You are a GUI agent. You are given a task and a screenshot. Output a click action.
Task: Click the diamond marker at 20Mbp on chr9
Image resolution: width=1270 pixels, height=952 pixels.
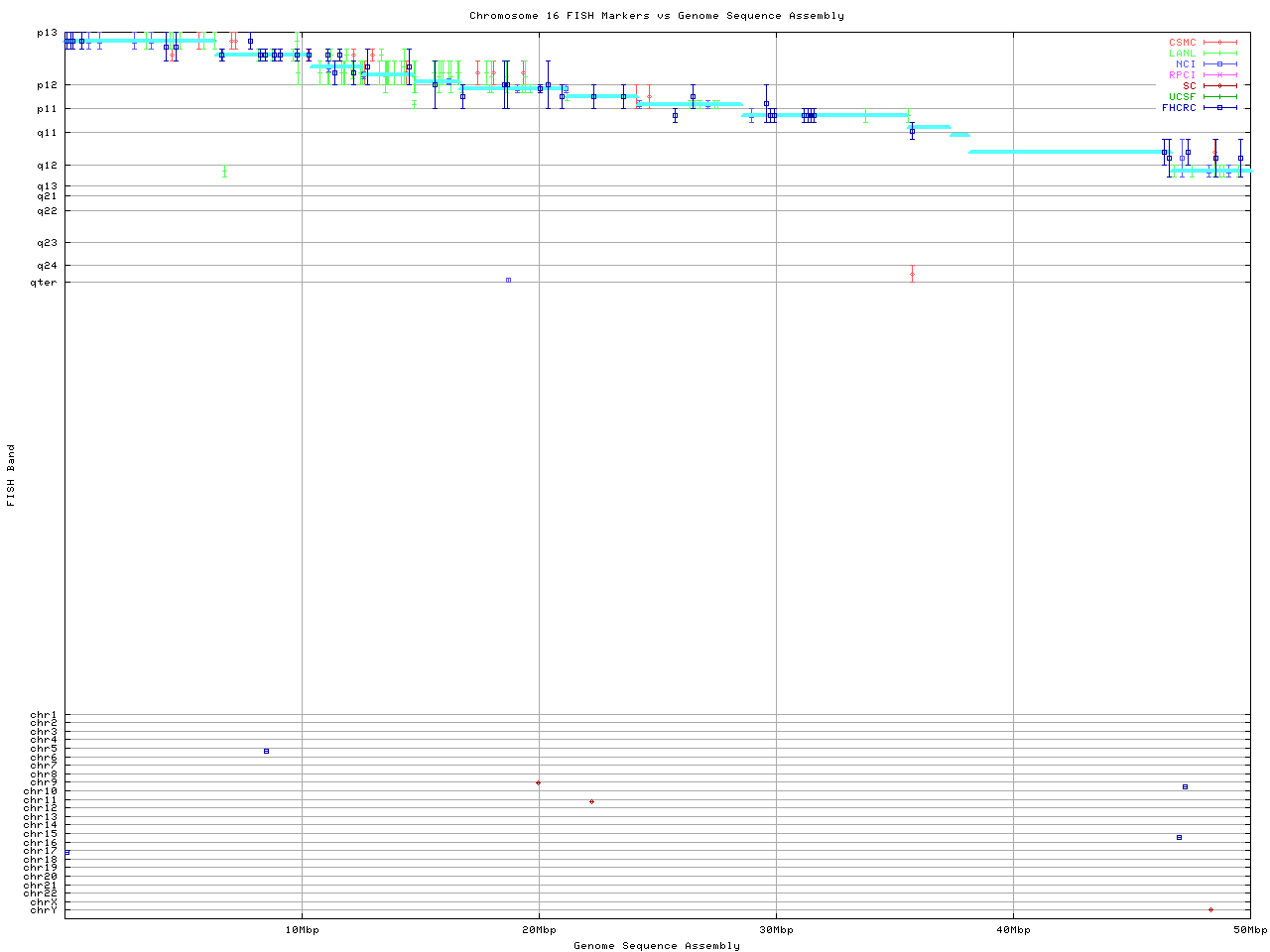[538, 782]
